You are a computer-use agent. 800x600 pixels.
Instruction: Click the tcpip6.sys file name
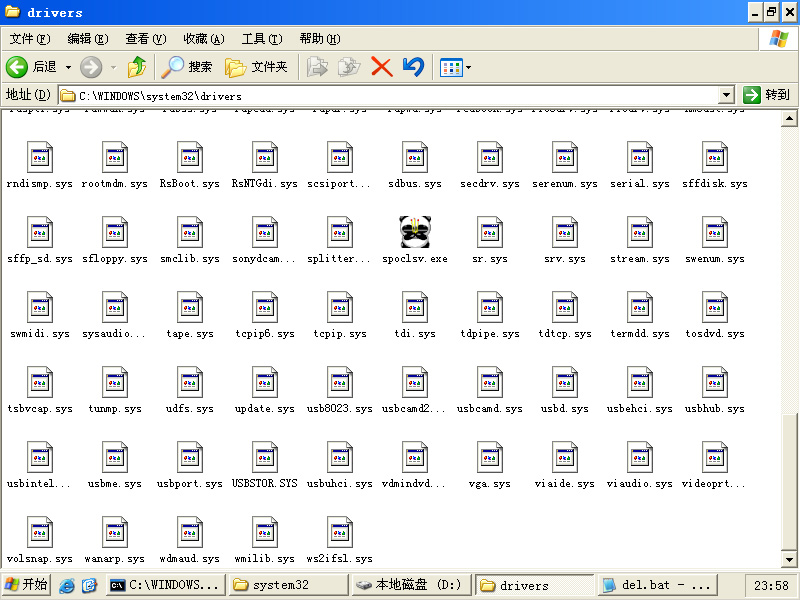(265, 334)
